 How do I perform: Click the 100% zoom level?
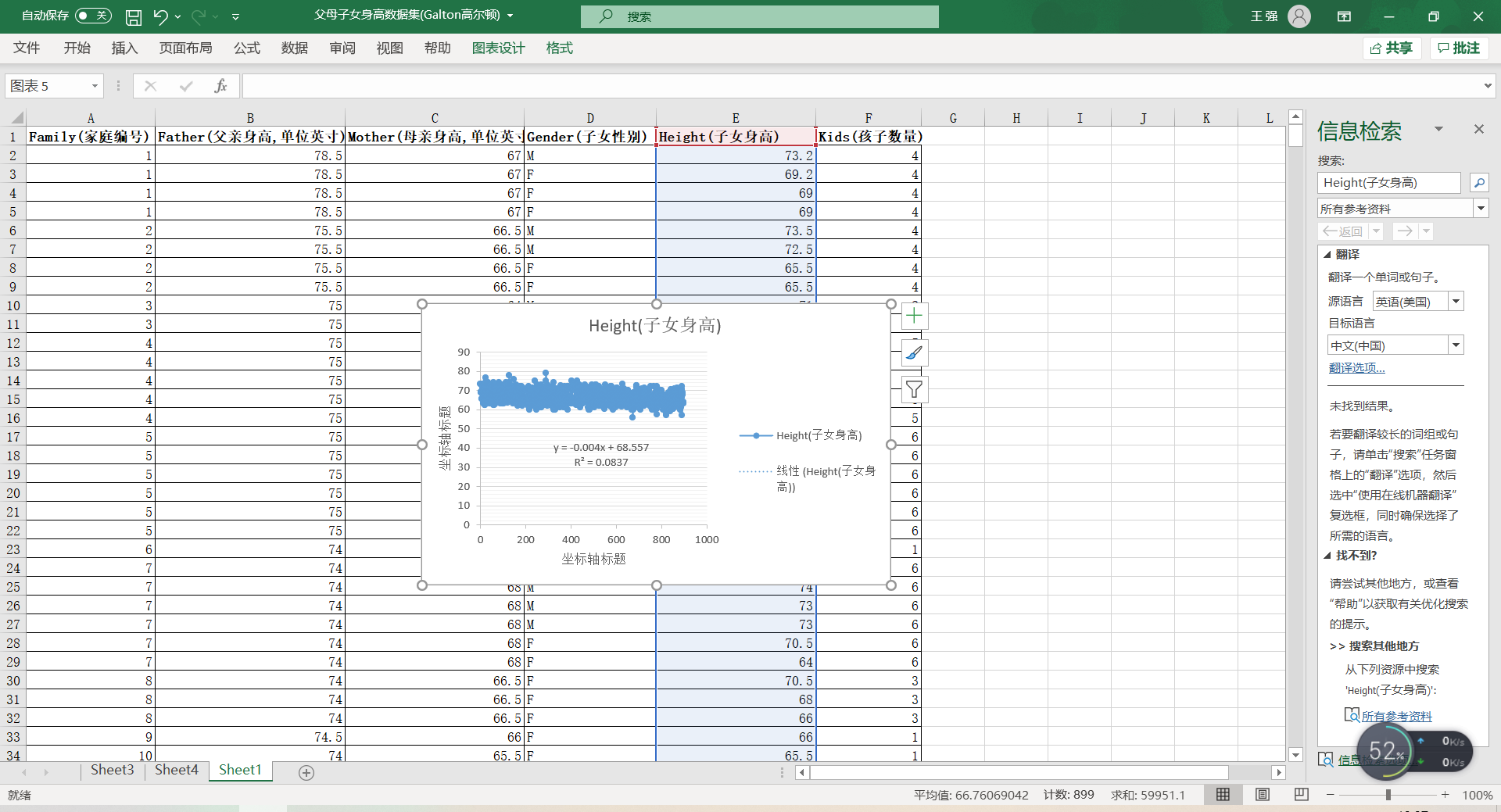(1477, 795)
